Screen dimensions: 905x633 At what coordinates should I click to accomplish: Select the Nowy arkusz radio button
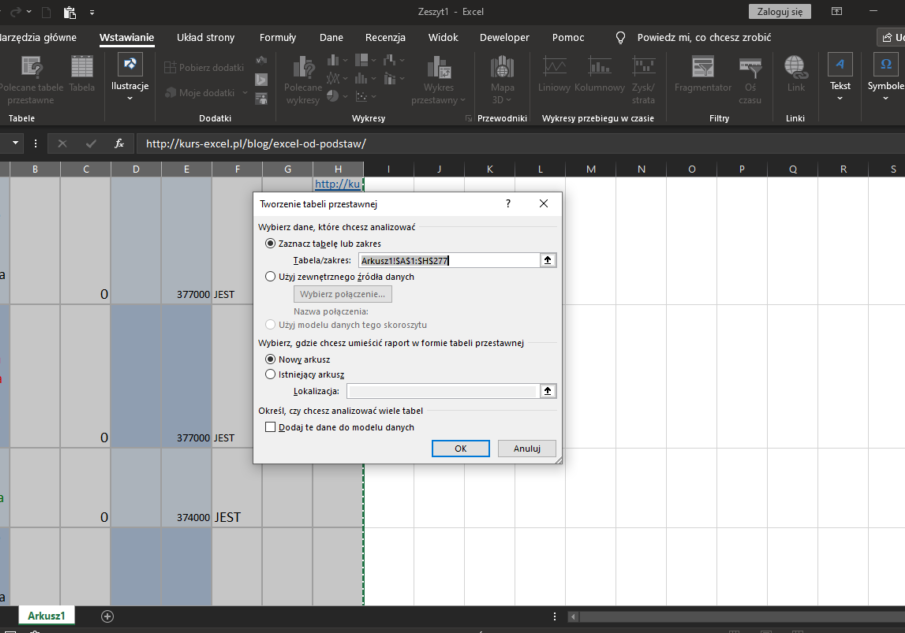(x=269, y=359)
